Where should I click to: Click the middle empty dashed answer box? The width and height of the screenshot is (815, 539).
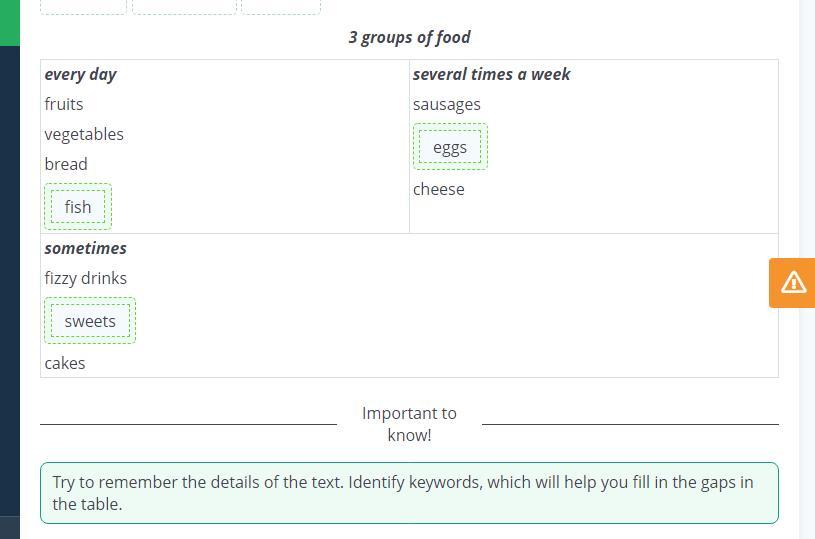point(184,6)
